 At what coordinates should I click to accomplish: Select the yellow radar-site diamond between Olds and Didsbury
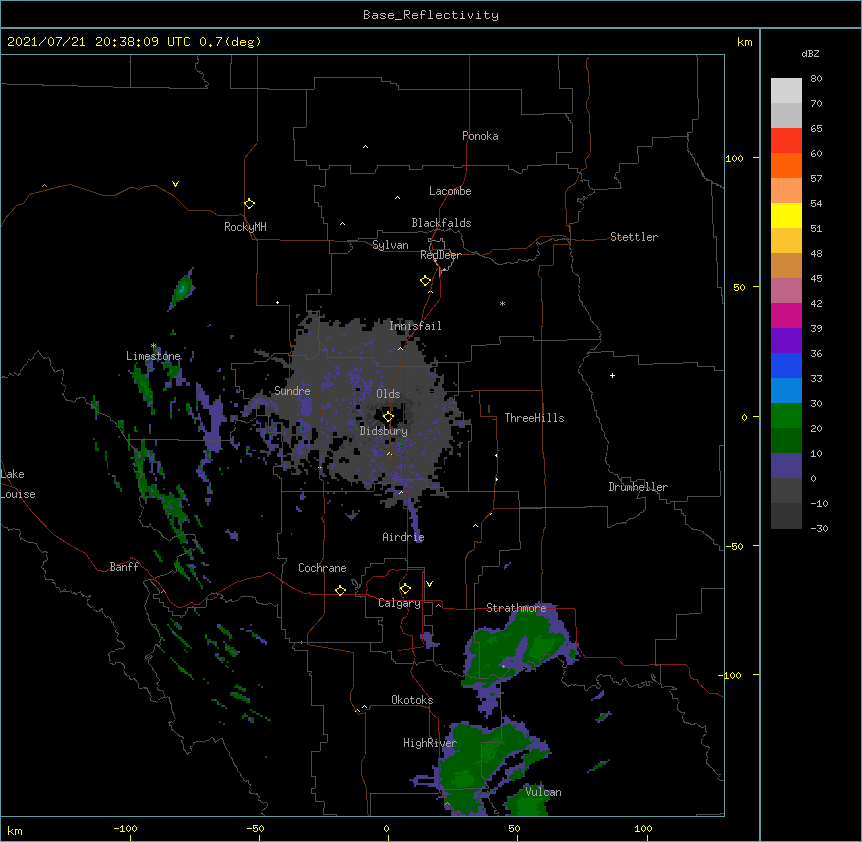click(388, 416)
